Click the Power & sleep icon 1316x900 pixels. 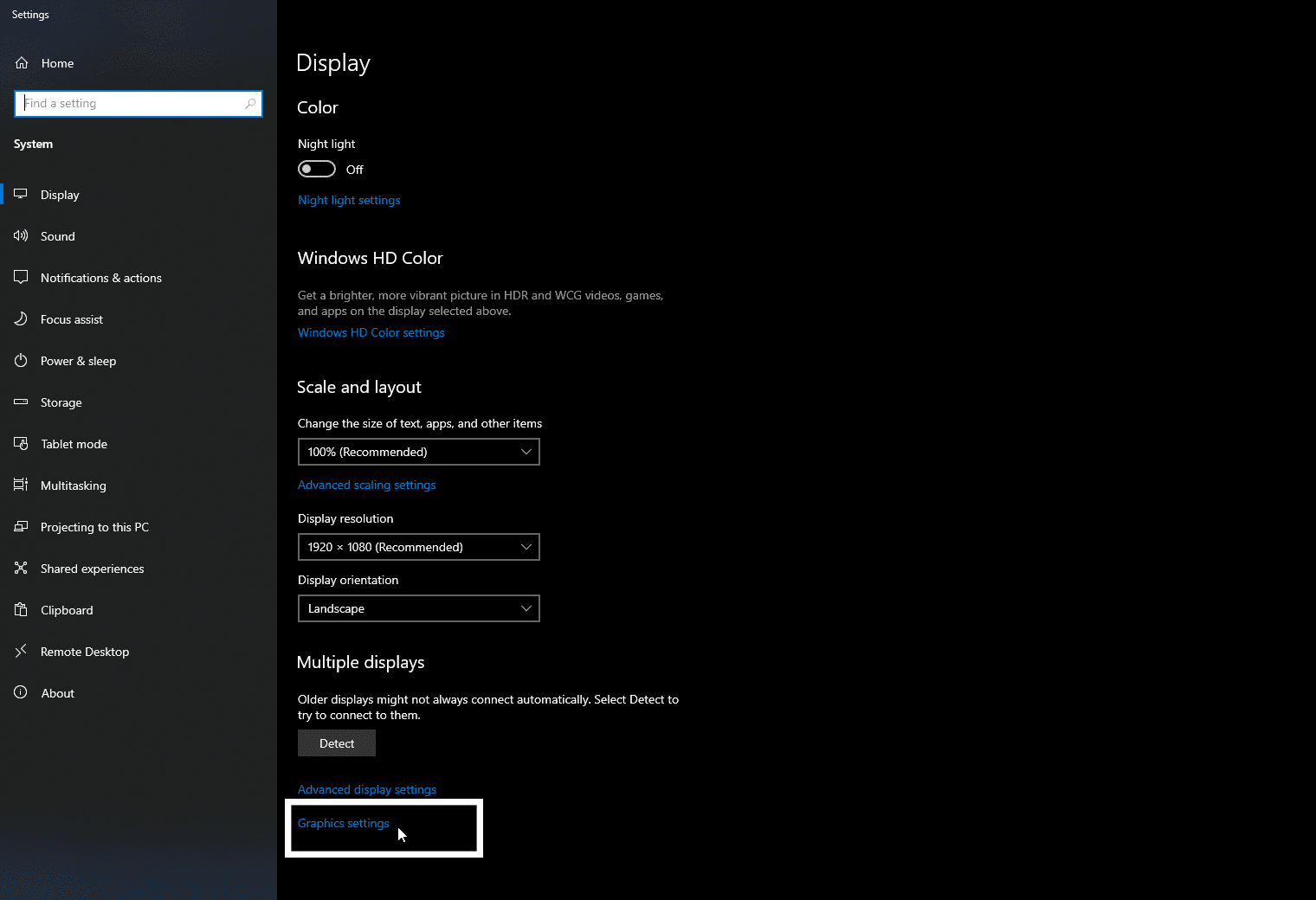point(21,361)
